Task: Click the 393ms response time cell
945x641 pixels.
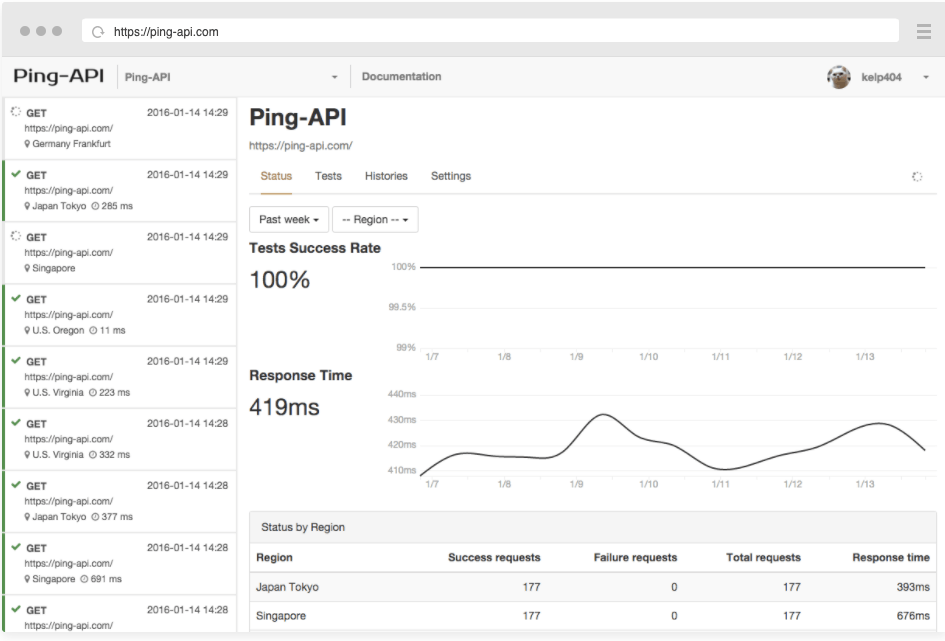Action: pos(913,587)
